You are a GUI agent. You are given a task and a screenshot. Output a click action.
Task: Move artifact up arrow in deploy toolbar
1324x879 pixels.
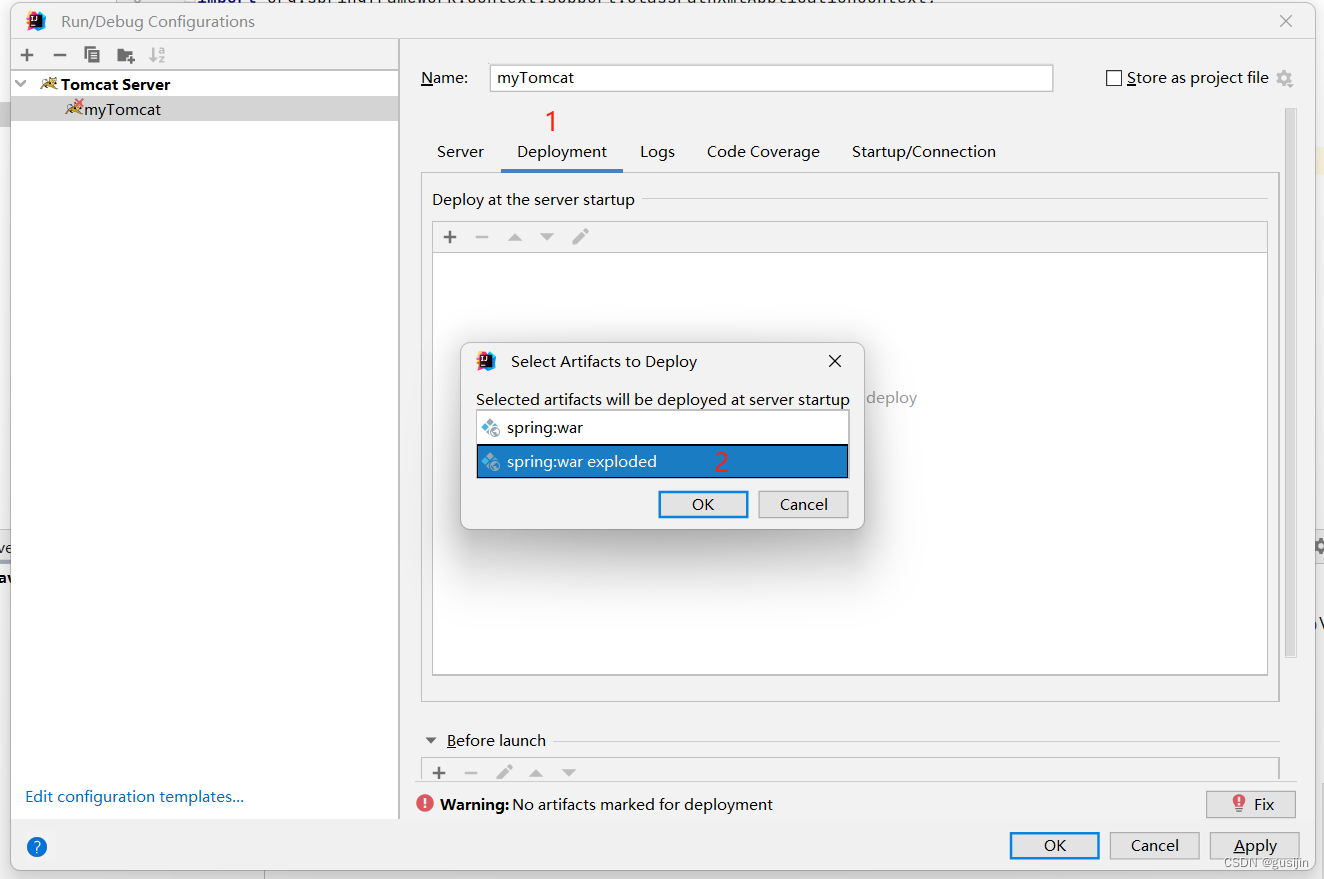pos(515,237)
